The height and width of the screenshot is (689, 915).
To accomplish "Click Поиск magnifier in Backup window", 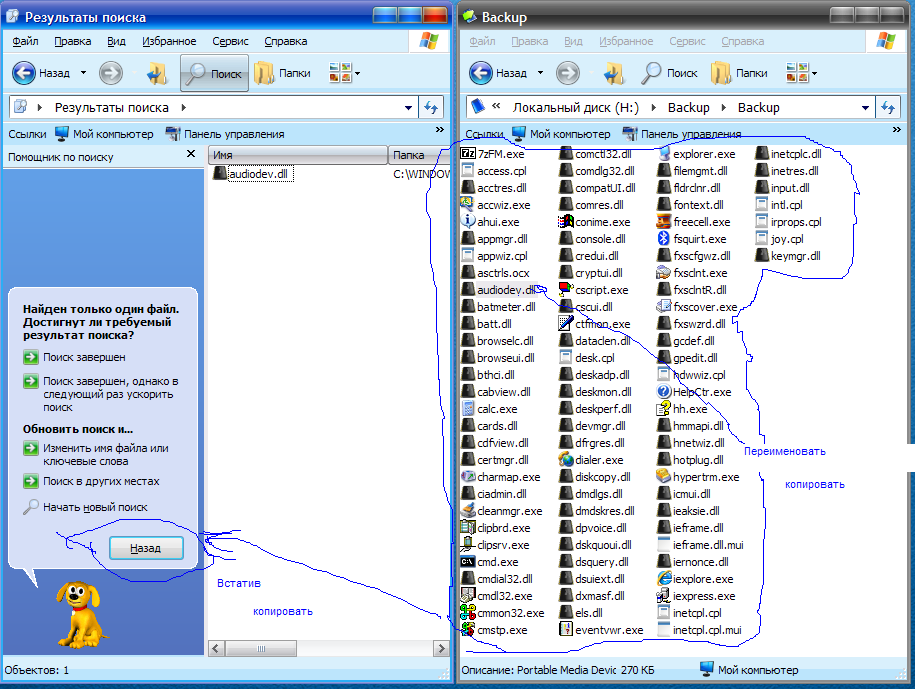I will tap(651, 73).
